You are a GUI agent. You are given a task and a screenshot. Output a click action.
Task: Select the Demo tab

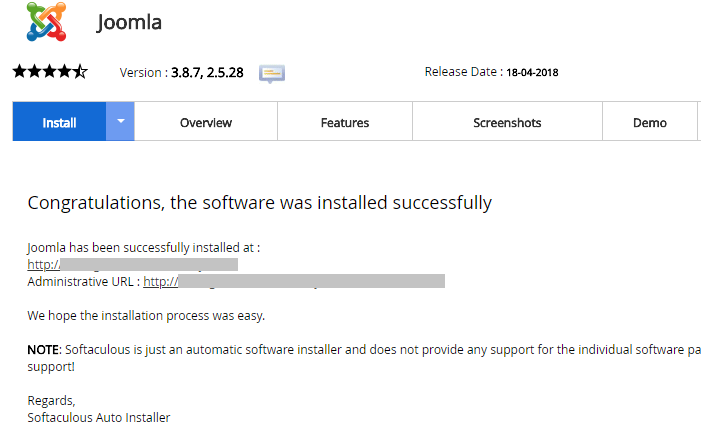pyautogui.click(x=650, y=122)
